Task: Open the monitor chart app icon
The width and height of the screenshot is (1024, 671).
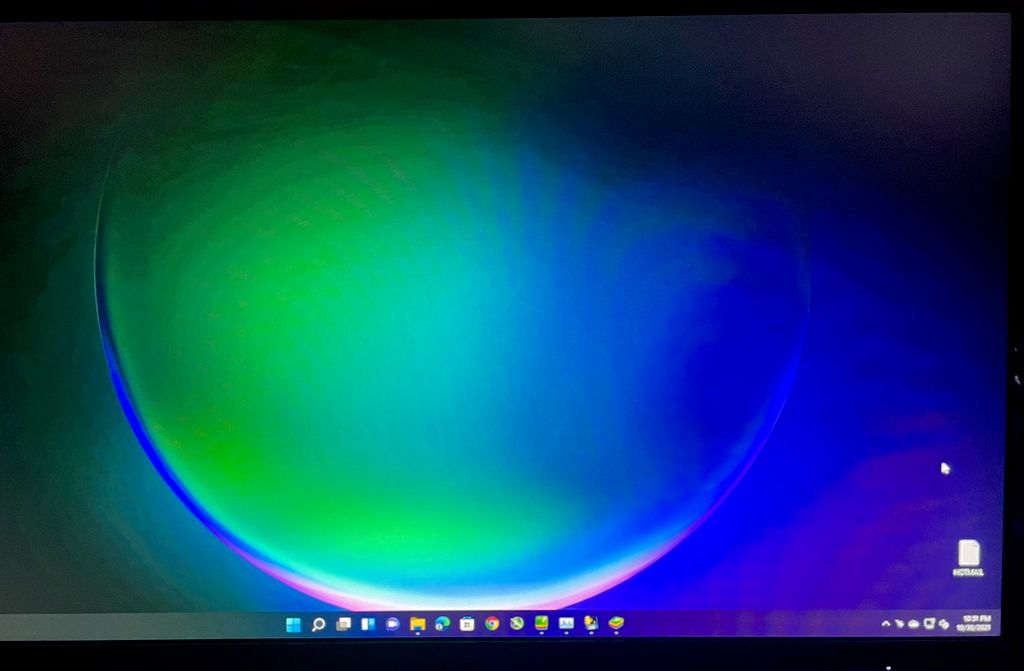Action: pos(566,624)
